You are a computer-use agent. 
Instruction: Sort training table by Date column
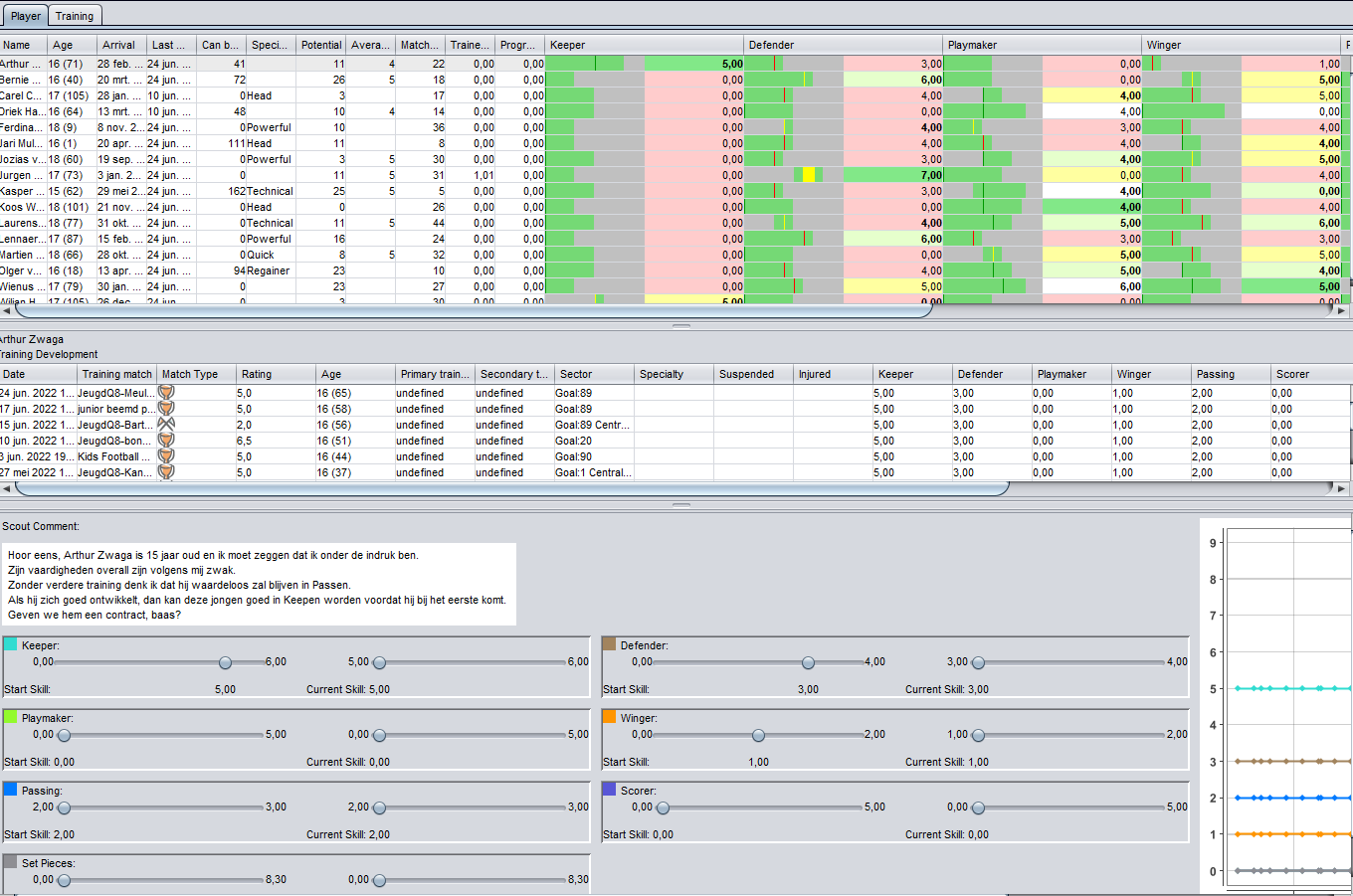click(x=38, y=374)
